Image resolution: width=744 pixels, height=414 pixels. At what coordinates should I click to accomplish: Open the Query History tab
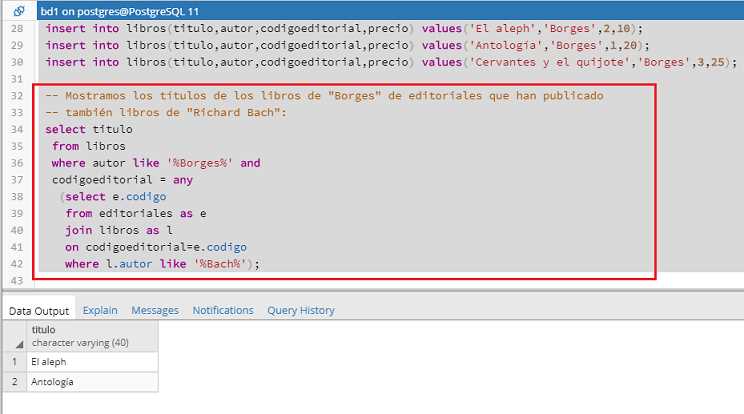pos(301,310)
